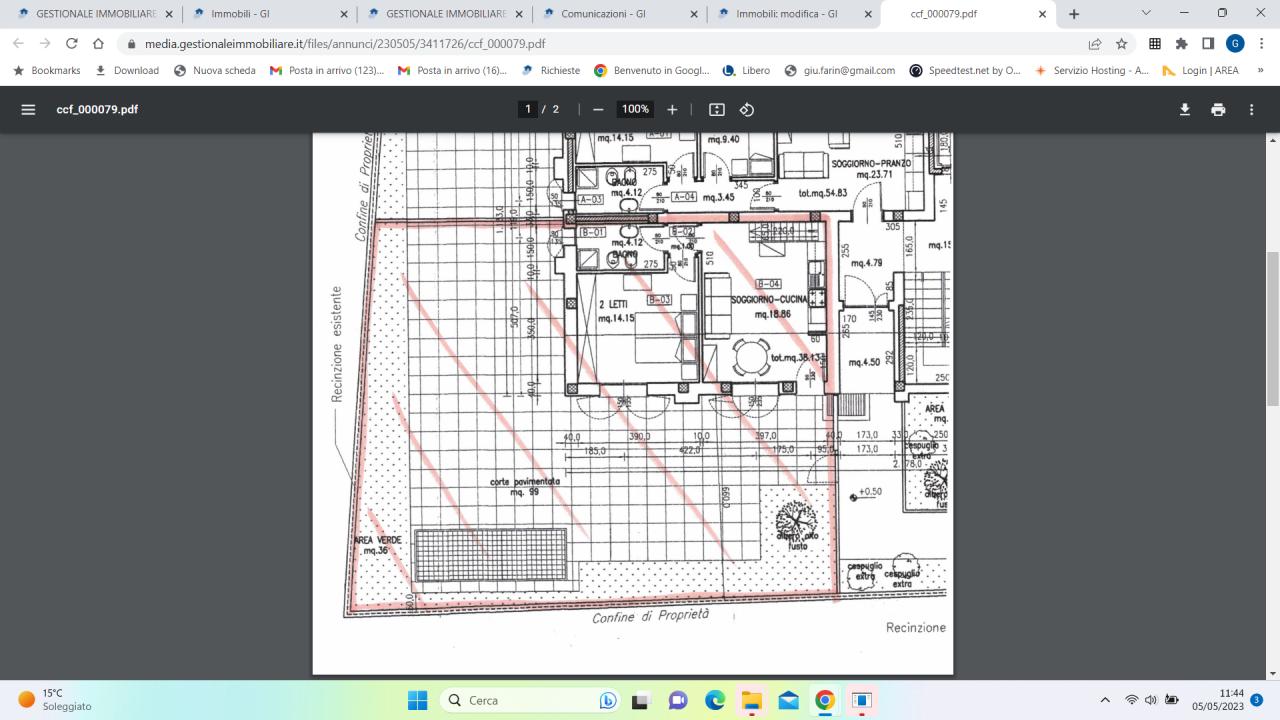
Task: Click the zoom in plus button
Action: (672, 109)
